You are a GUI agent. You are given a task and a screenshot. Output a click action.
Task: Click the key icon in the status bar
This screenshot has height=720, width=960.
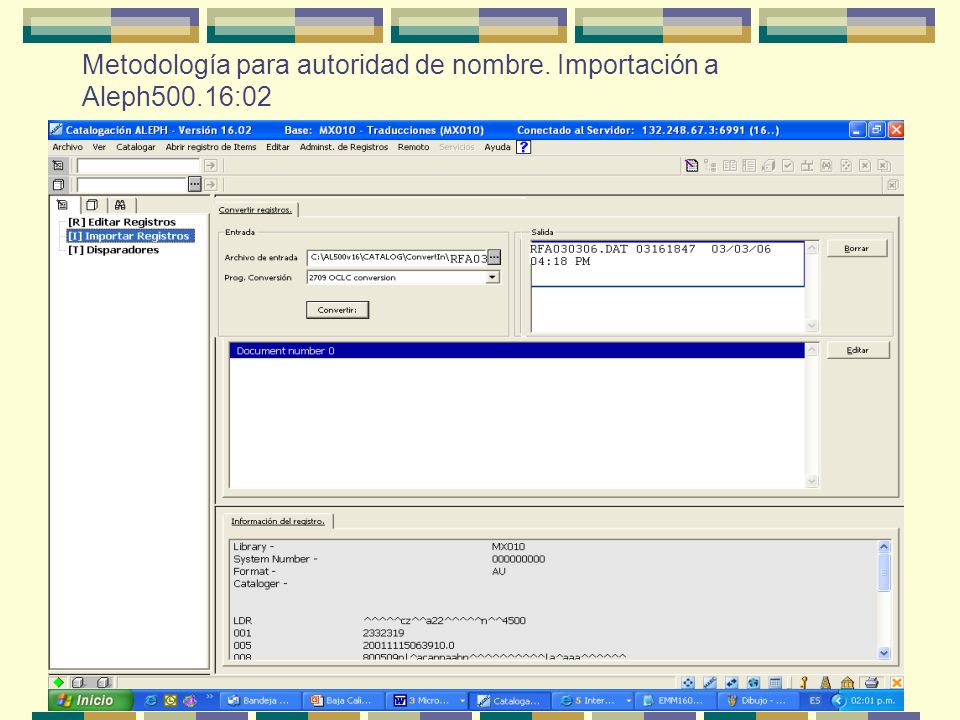804,682
